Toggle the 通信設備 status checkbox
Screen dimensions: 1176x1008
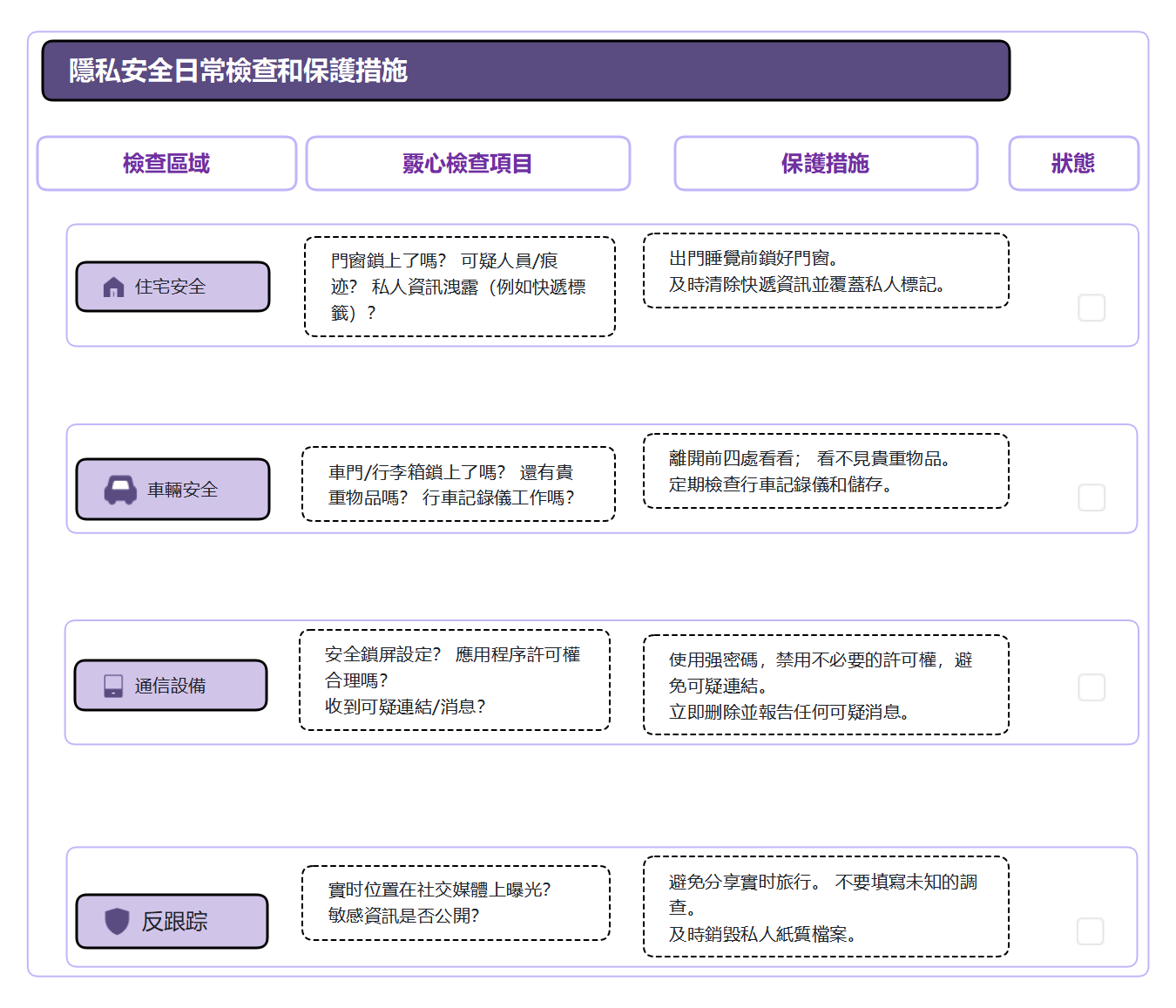point(1091,687)
